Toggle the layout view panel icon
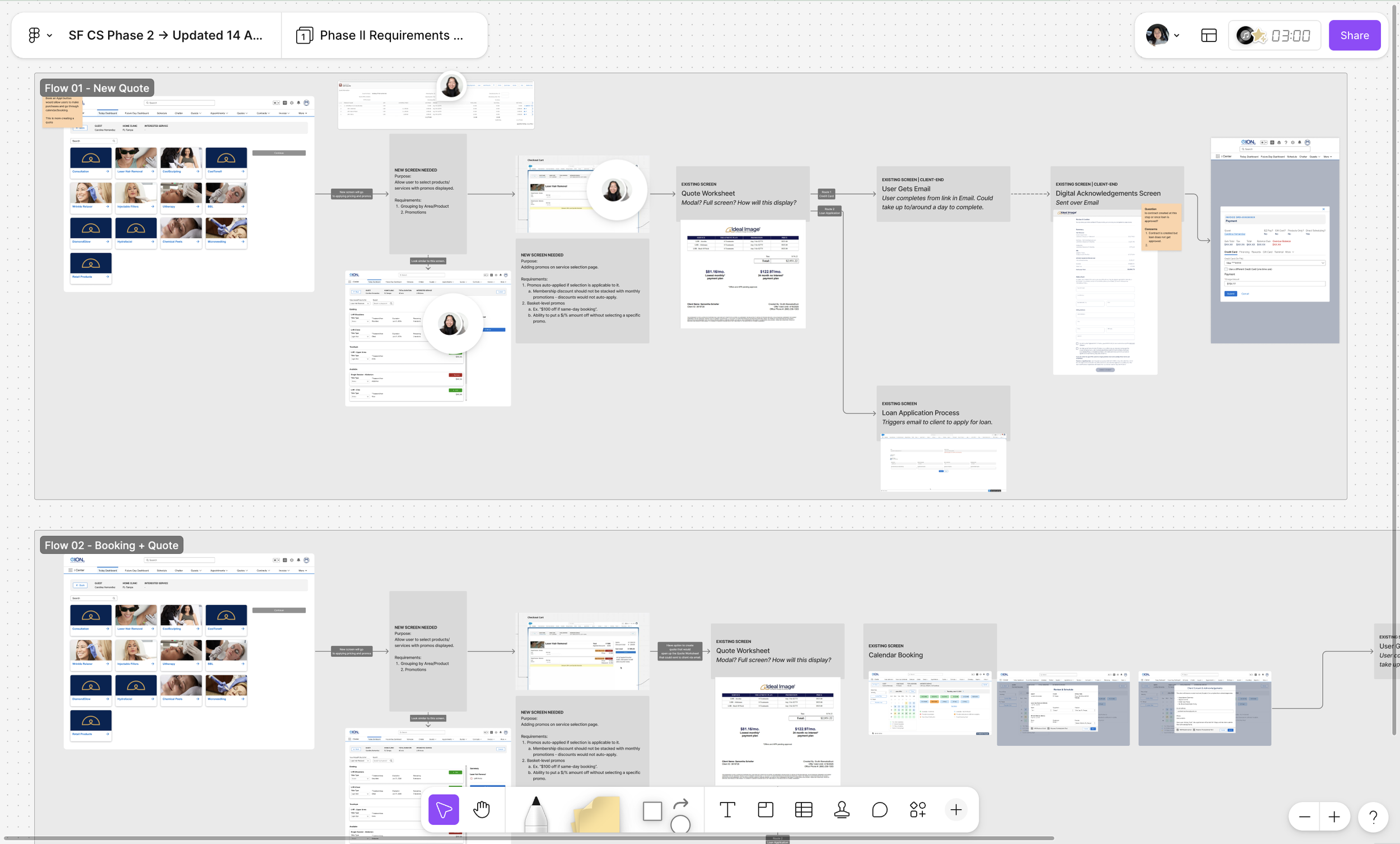Screen dimensions: 1400x844 point(1208,35)
